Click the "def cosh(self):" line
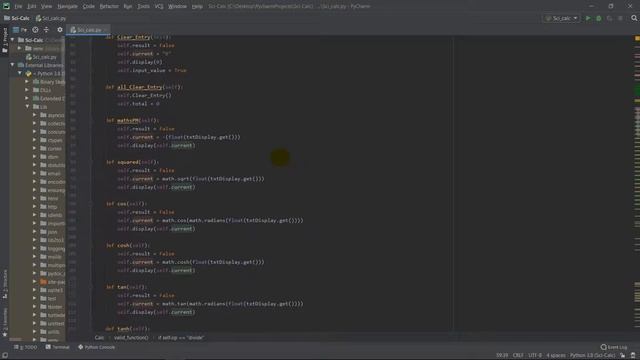 click(x=128, y=245)
